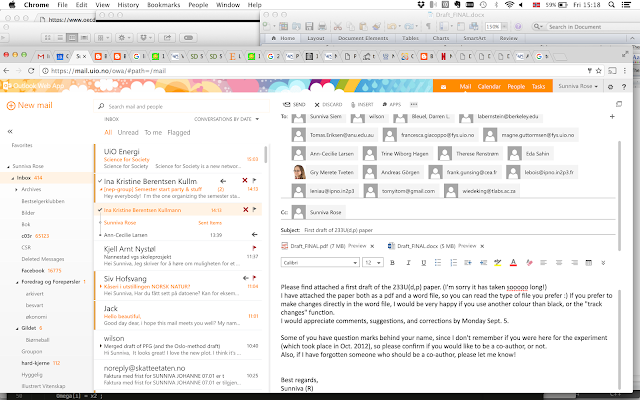Viewport: 640px width, 400px height.
Task: Preview the Draft_FINAL.pdf attachment
Action: [x=357, y=246]
